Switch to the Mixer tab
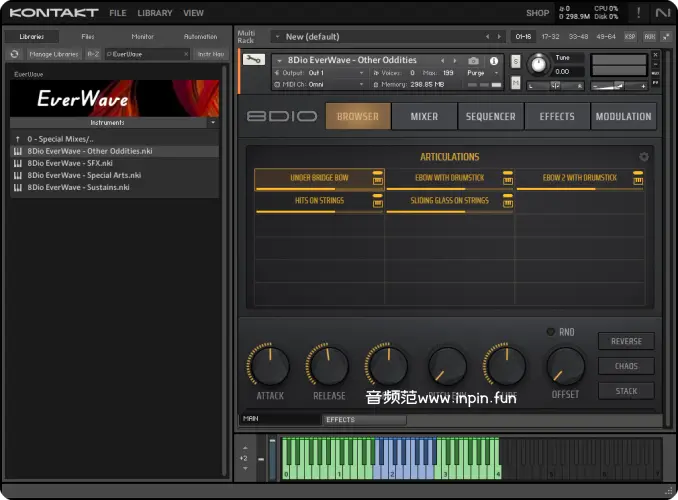The width and height of the screenshot is (678, 500). pos(423,116)
